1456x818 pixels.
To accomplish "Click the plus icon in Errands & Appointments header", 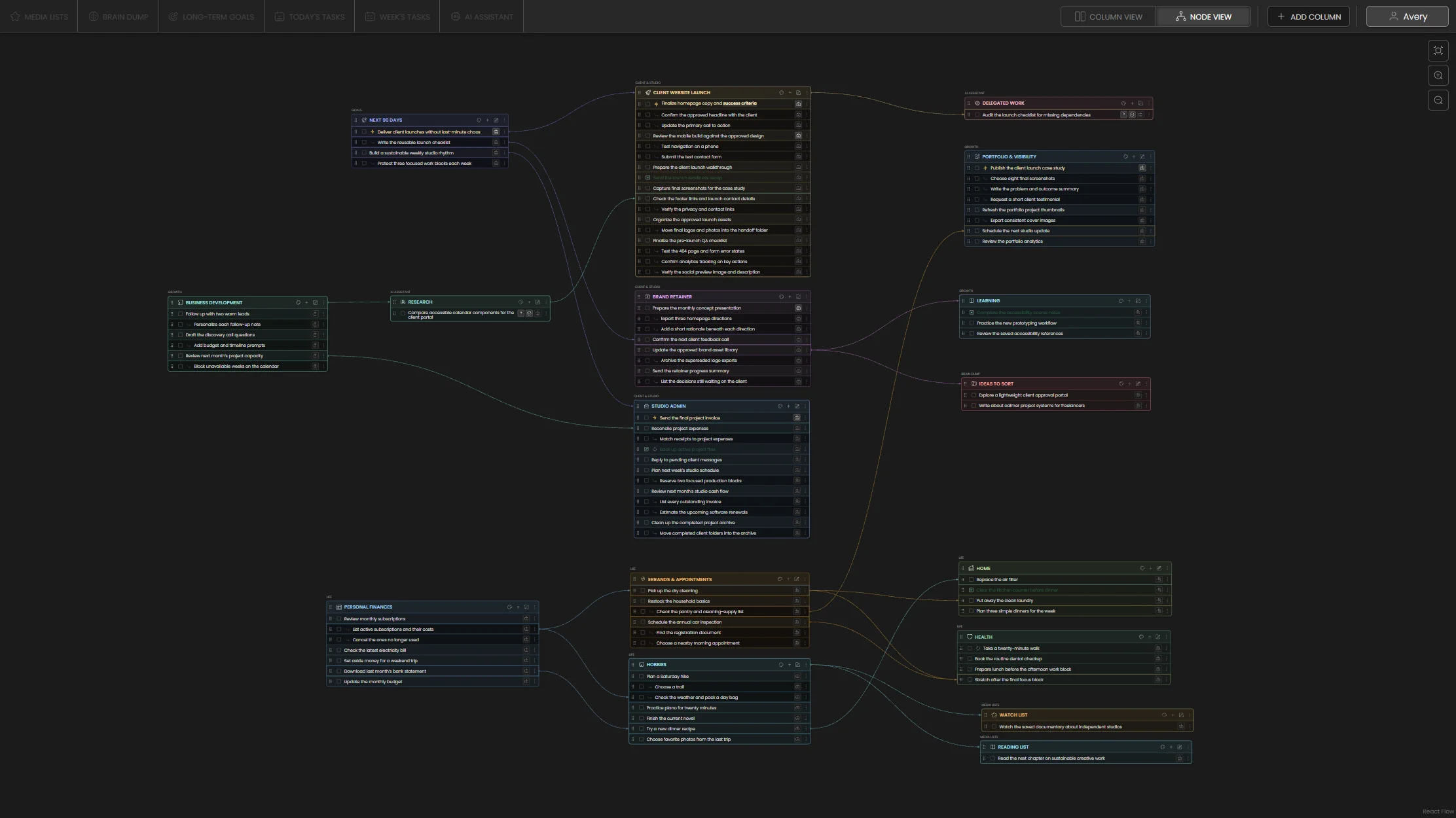I will [788, 579].
